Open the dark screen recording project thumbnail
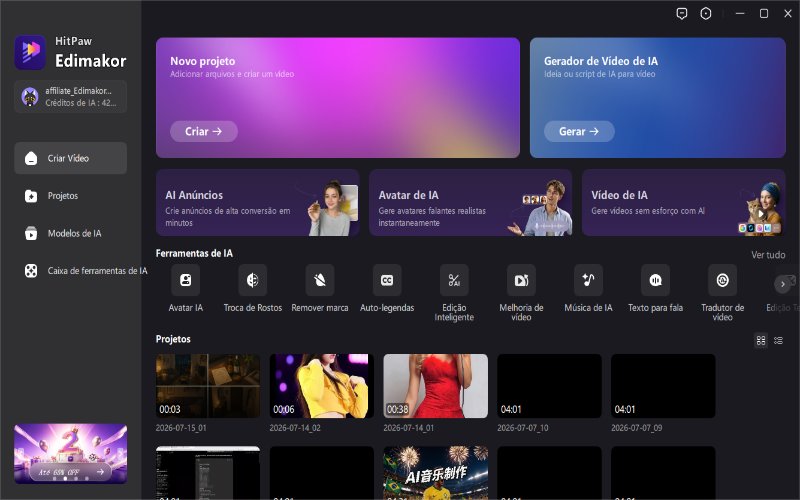 [208, 473]
